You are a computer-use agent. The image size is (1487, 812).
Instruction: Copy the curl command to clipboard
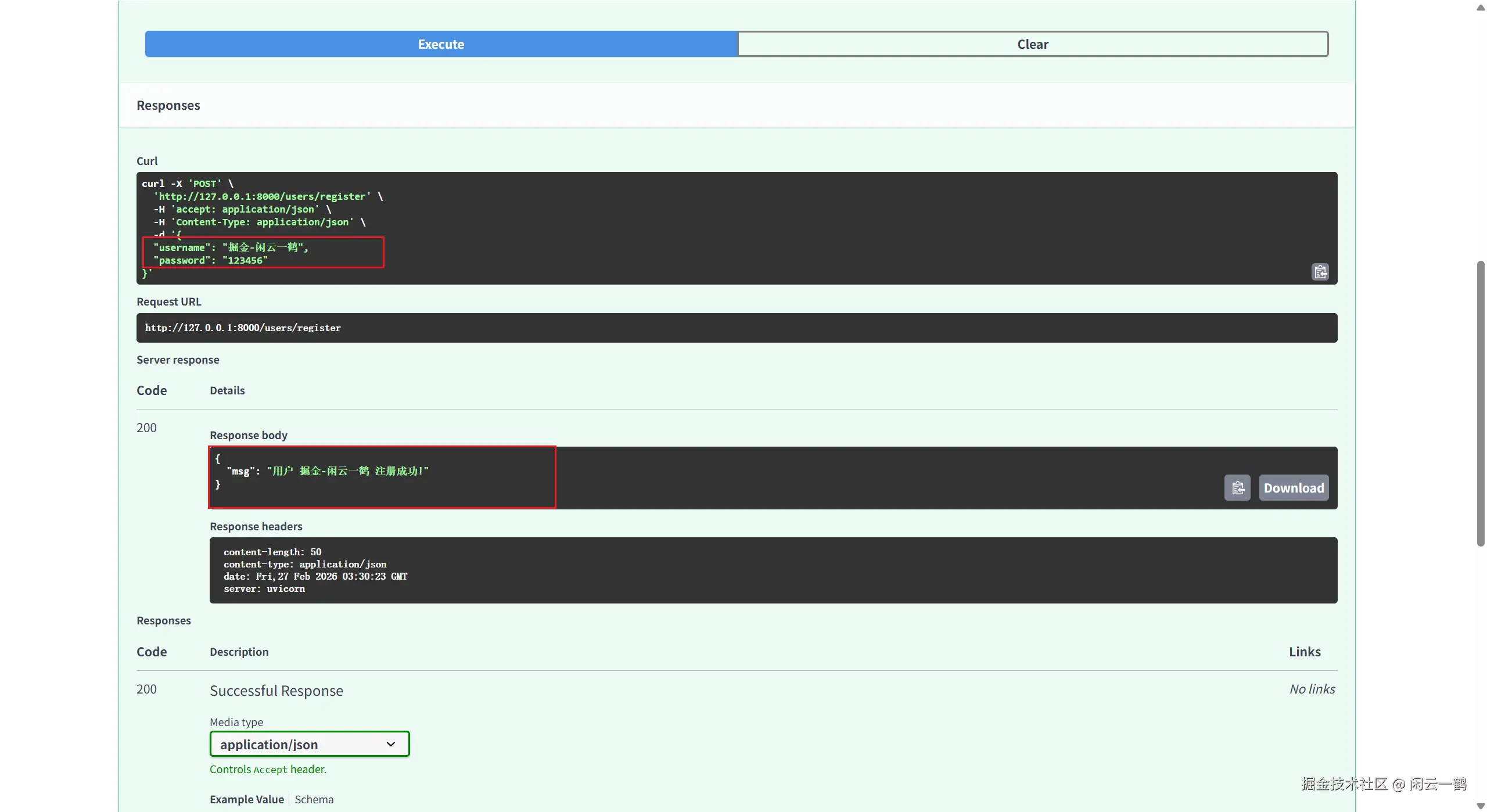point(1320,272)
